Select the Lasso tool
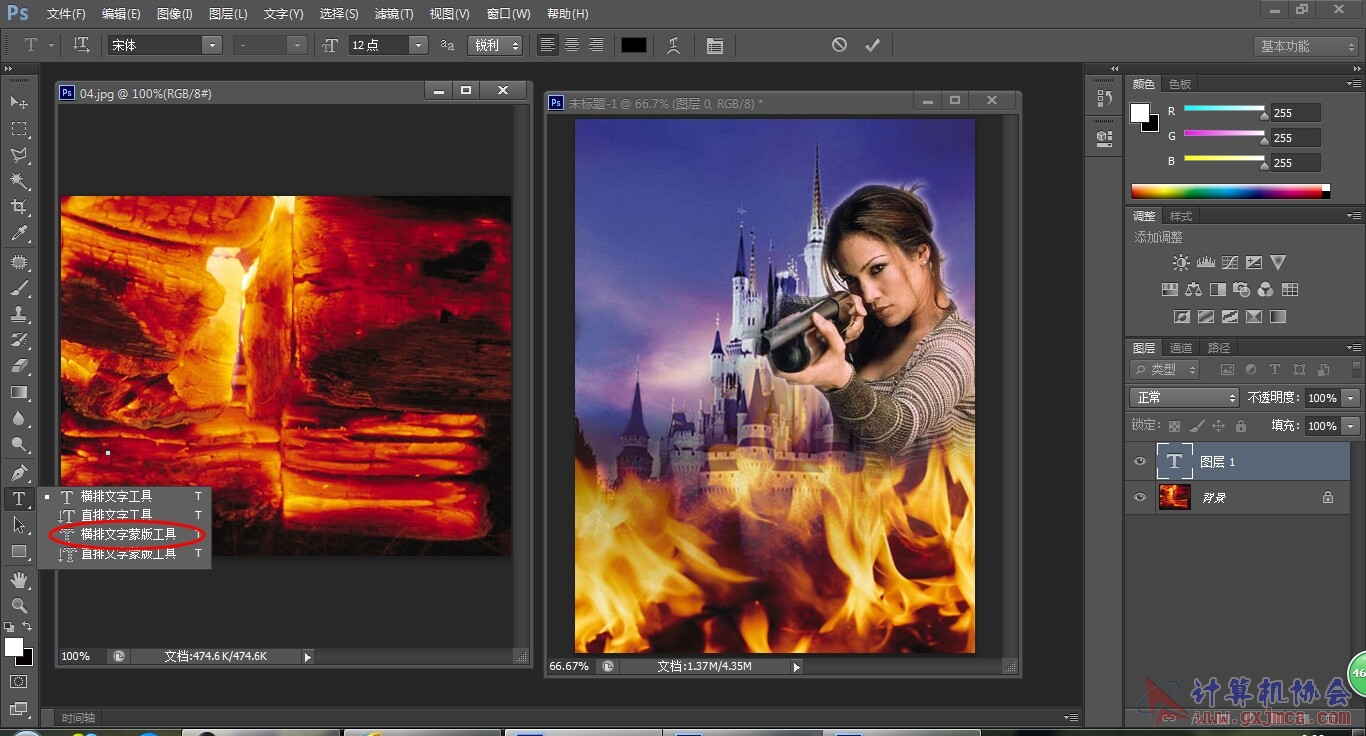The width and height of the screenshot is (1366, 736). (19, 155)
